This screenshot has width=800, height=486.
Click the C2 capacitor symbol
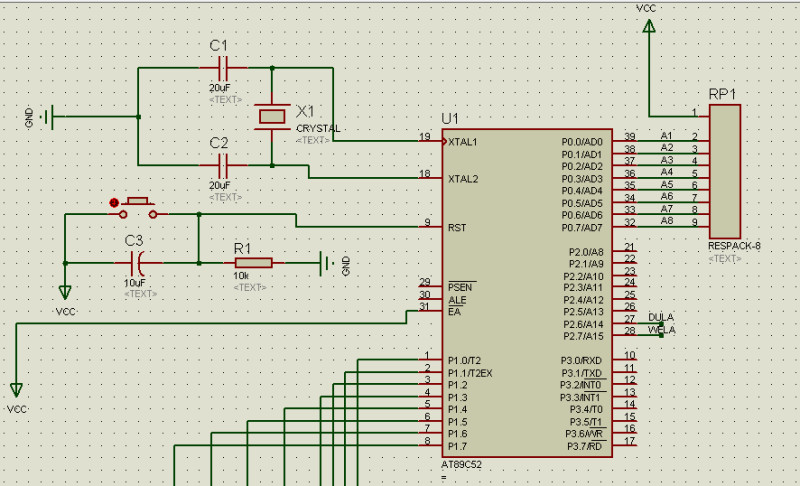223,164
